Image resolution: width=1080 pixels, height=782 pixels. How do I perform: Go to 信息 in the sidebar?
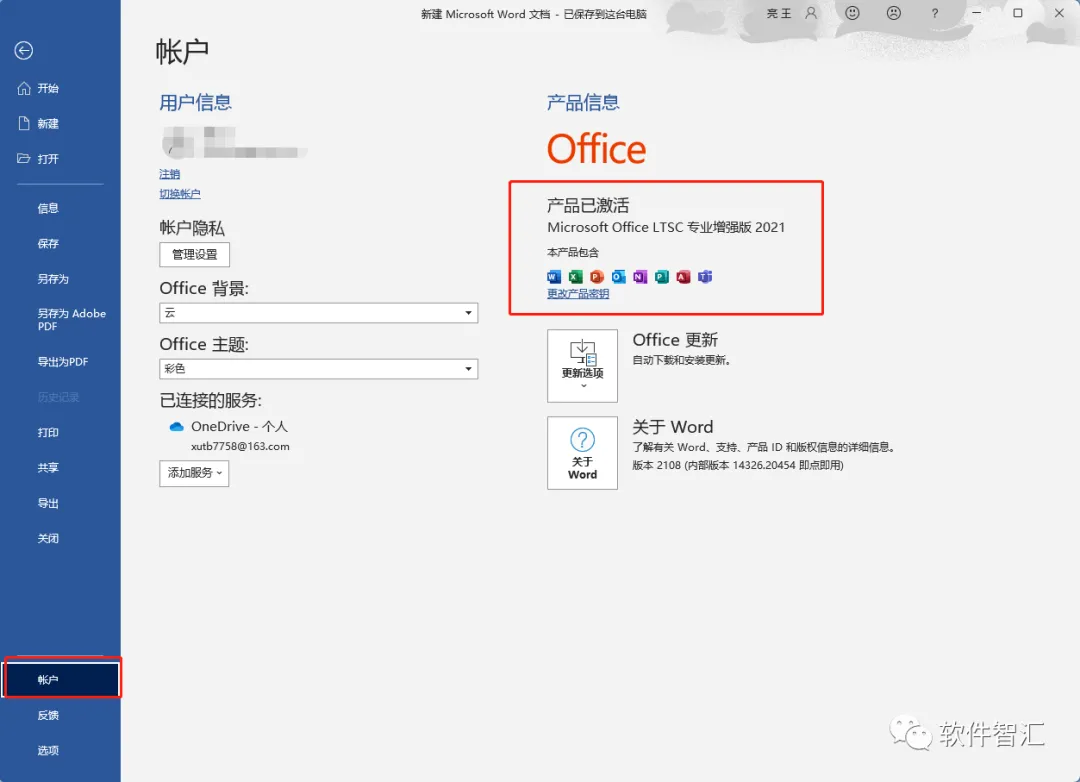point(48,208)
